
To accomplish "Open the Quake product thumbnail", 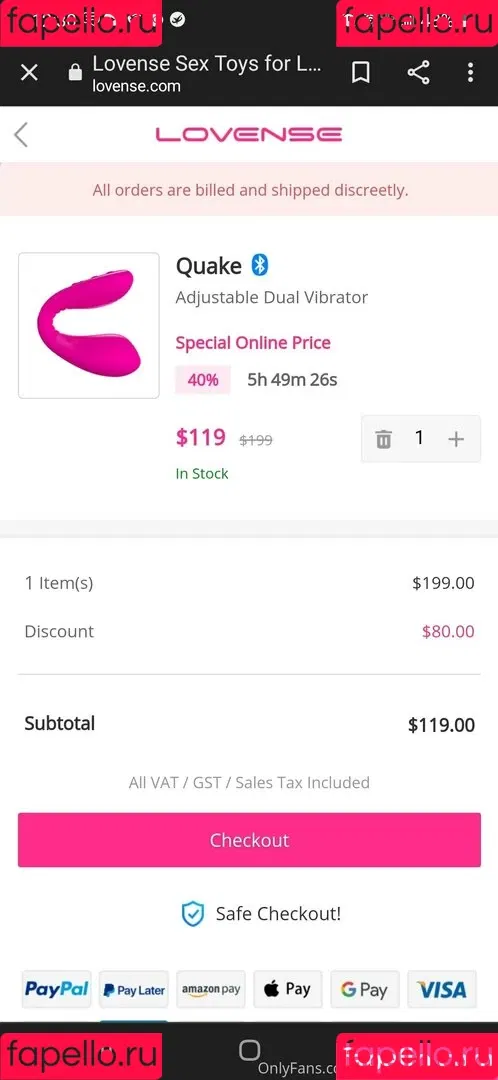I will pos(89,325).
